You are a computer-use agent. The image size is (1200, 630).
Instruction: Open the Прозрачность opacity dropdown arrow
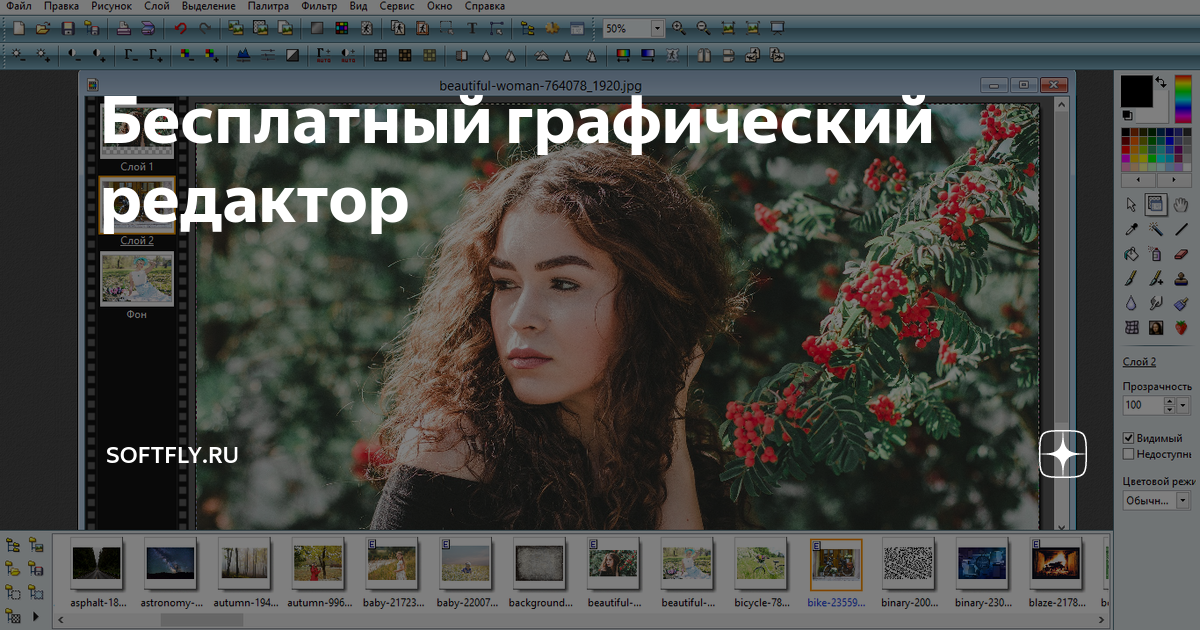point(1184,405)
